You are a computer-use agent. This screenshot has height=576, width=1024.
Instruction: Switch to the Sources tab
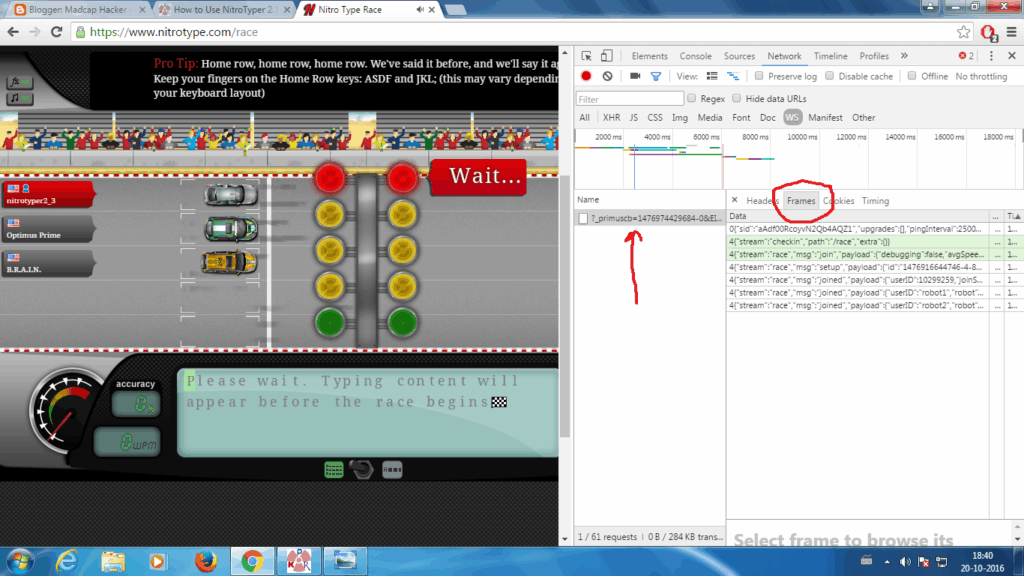739,56
